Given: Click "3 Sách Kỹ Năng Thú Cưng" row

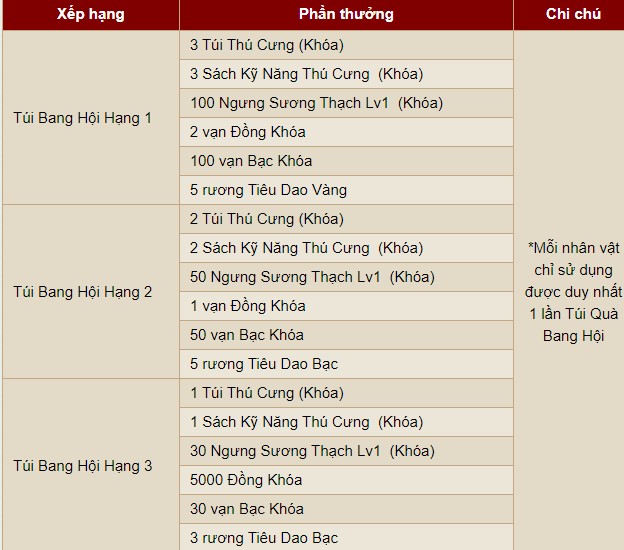Looking at the screenshot, I should click(306, 74).
